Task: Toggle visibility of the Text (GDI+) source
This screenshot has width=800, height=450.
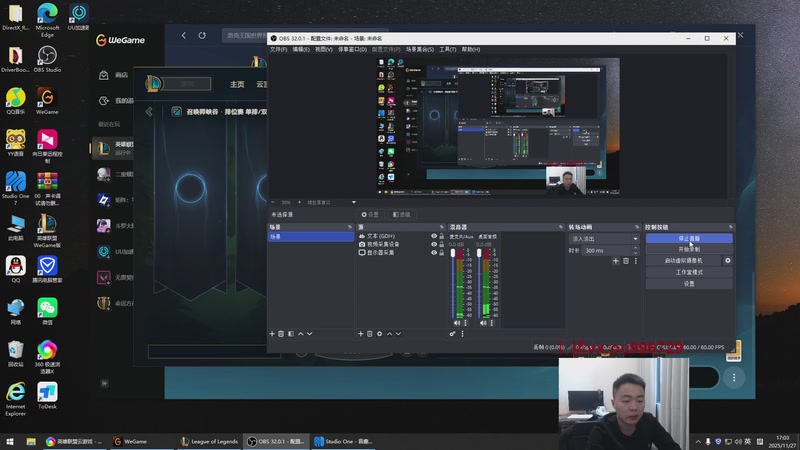Action: click(434, 236)
